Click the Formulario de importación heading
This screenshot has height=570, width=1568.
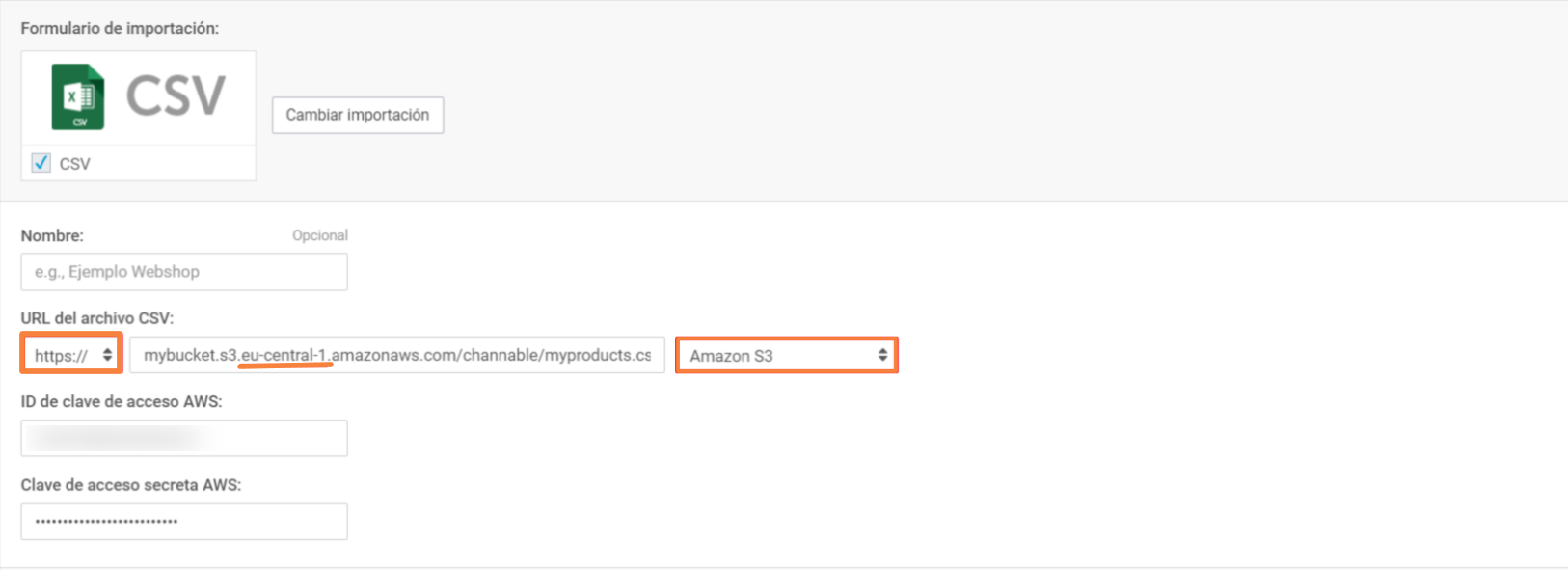pos(120,28)
